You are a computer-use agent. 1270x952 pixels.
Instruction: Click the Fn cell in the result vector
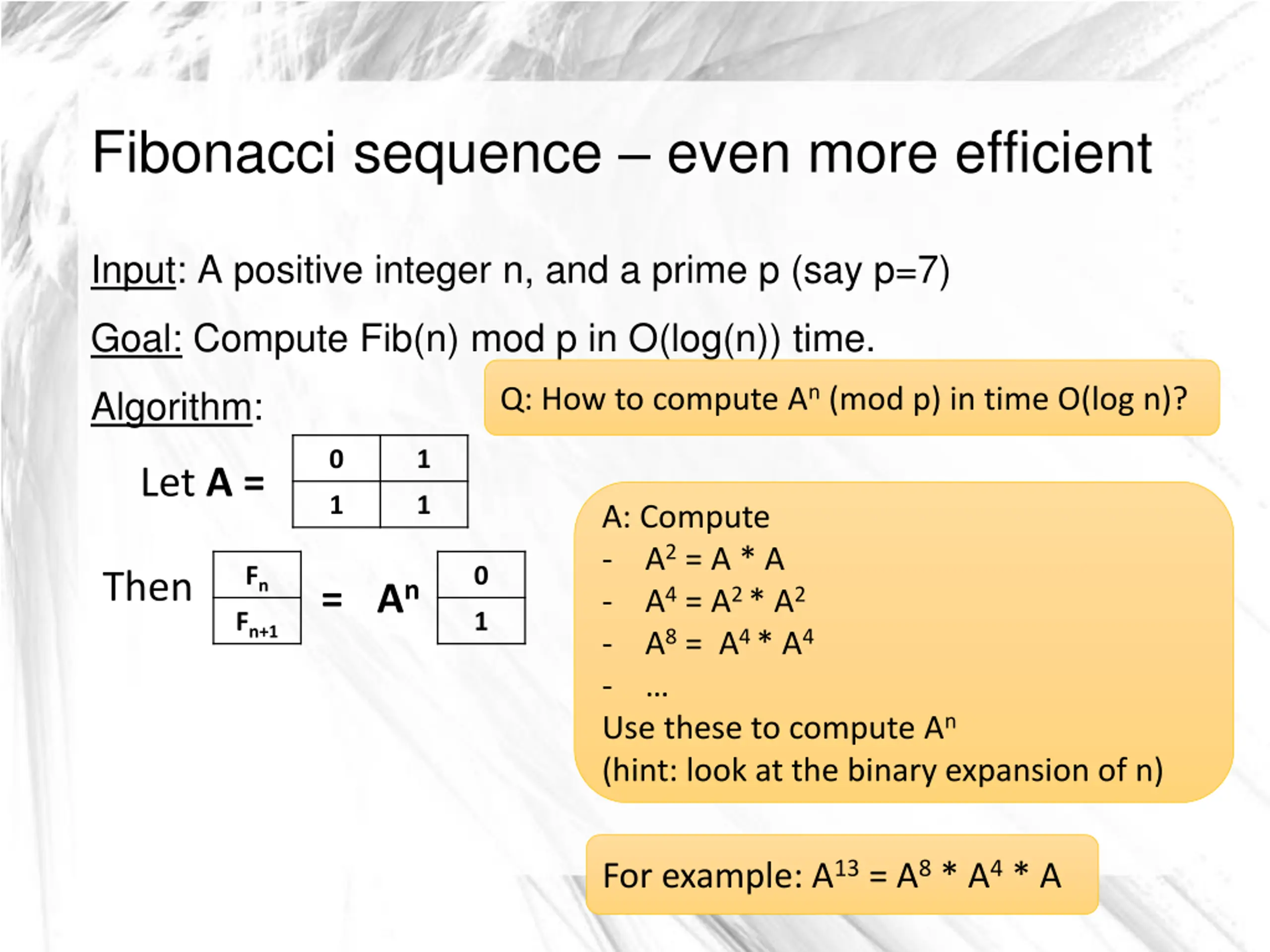(256, 575)
